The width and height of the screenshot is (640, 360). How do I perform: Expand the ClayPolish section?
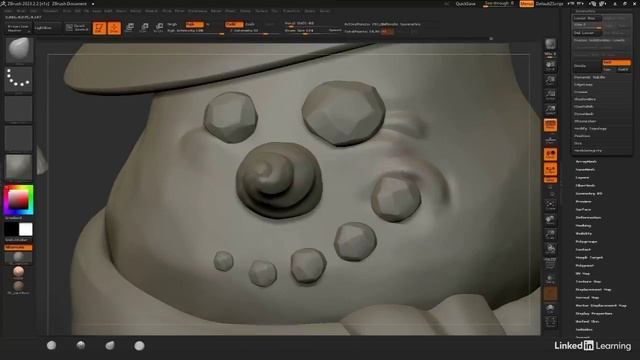click(584, 107)
